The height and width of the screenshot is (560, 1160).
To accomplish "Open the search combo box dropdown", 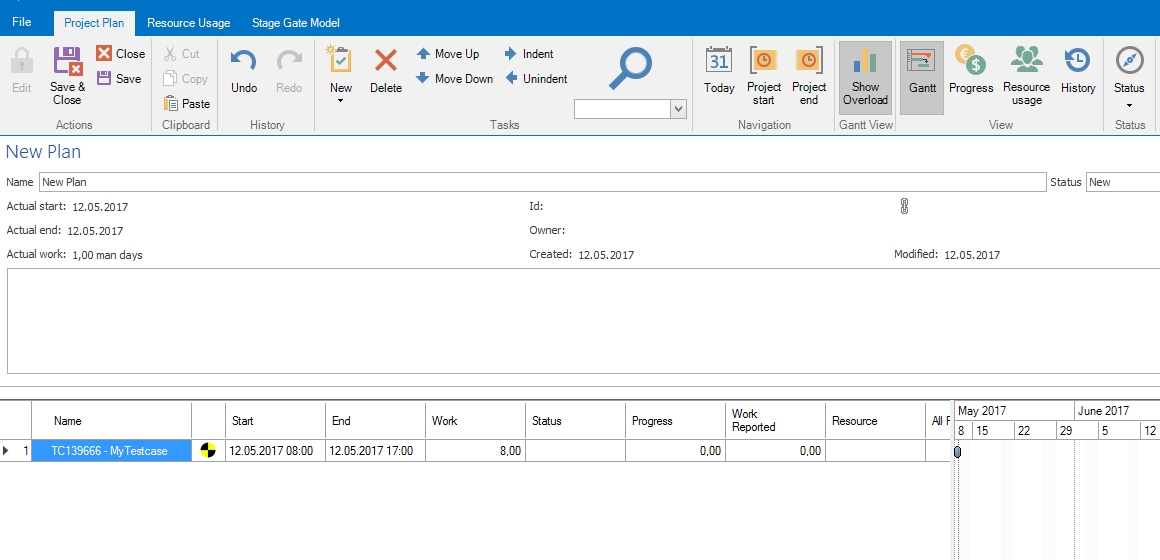I will pos(678,109).
